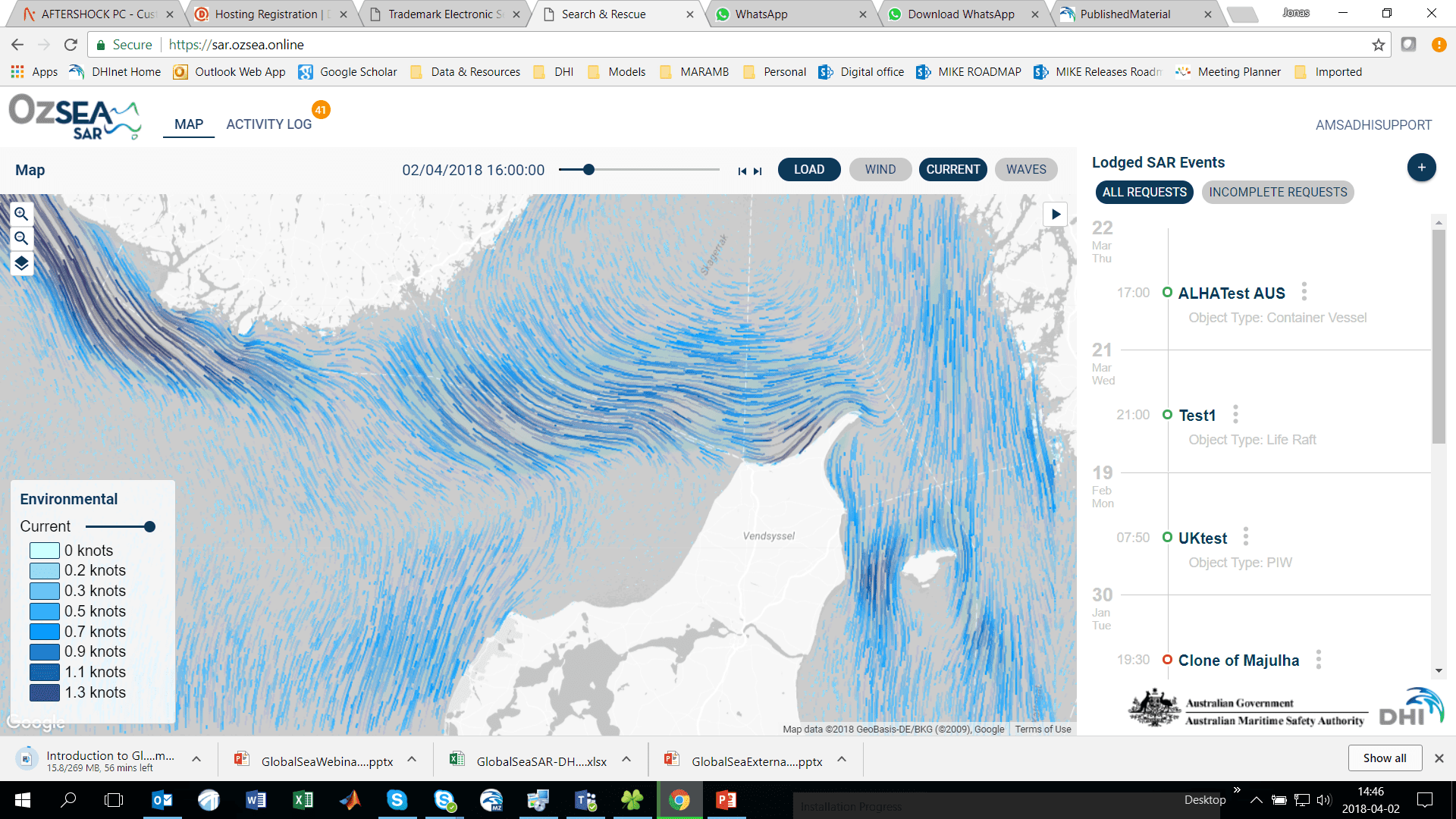Viewport: 1456px width, 819px height.
Task: Bookmark this page with the star icon
Action: point(1378,45)
